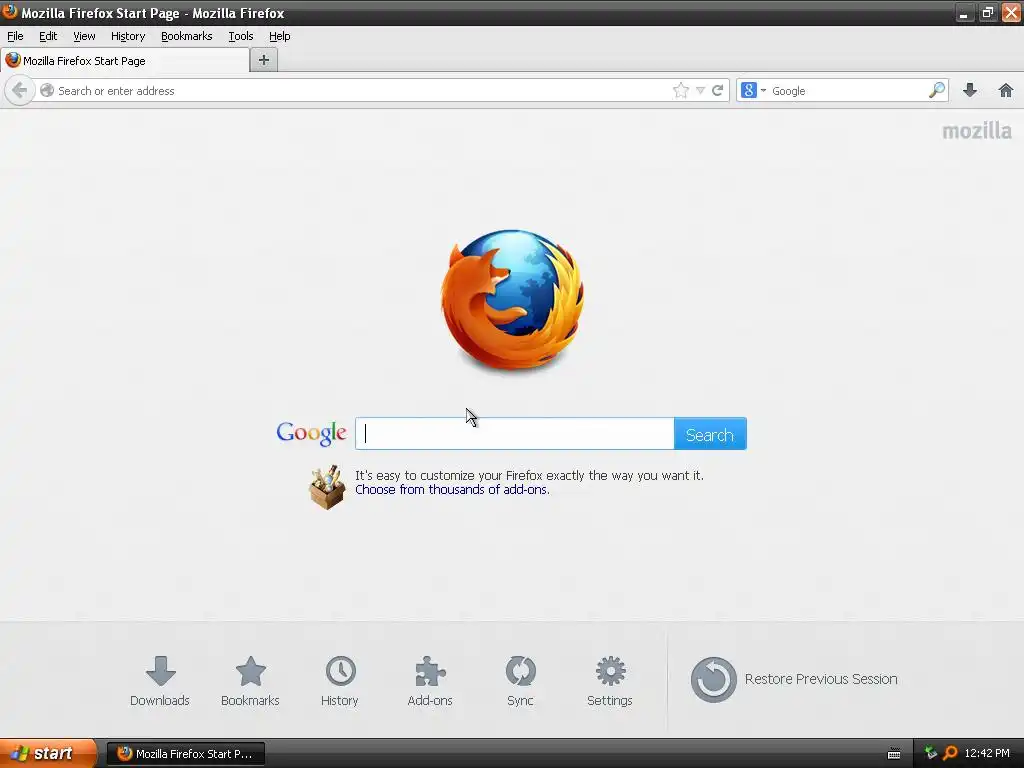Open the File menu

point(15,36)
